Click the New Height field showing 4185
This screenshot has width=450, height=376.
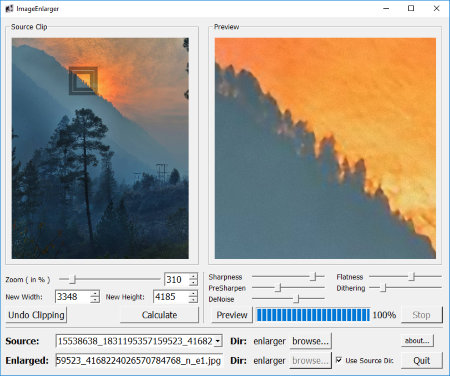[x=171, y=297]
